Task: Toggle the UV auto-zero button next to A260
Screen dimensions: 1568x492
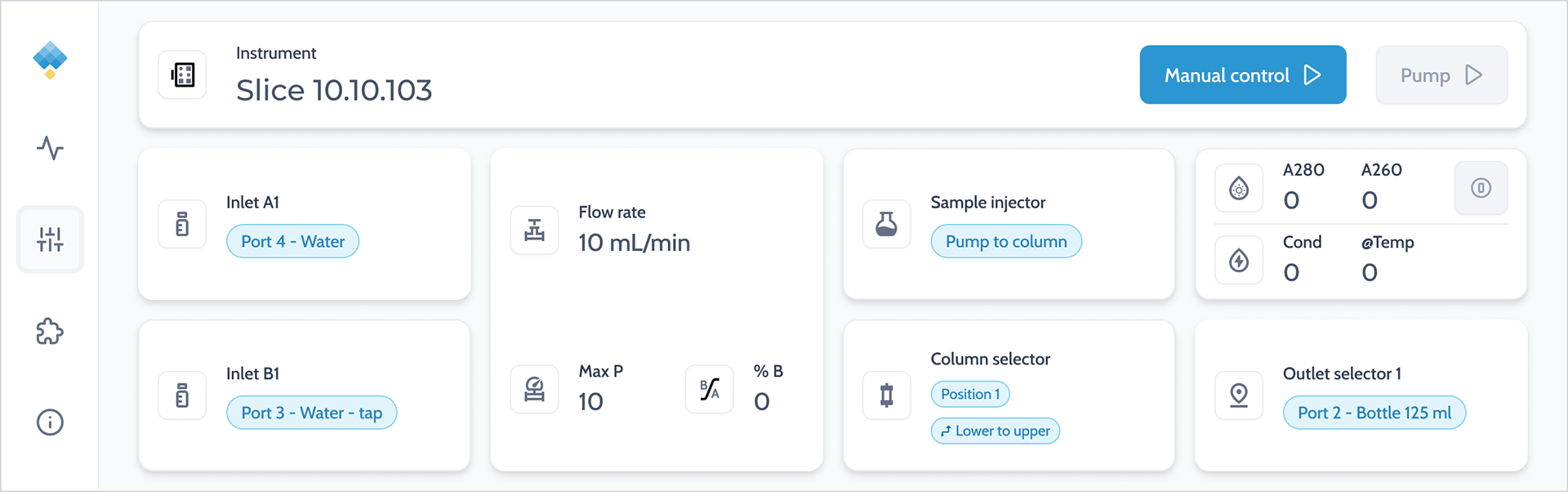Action: point(1481,188)
